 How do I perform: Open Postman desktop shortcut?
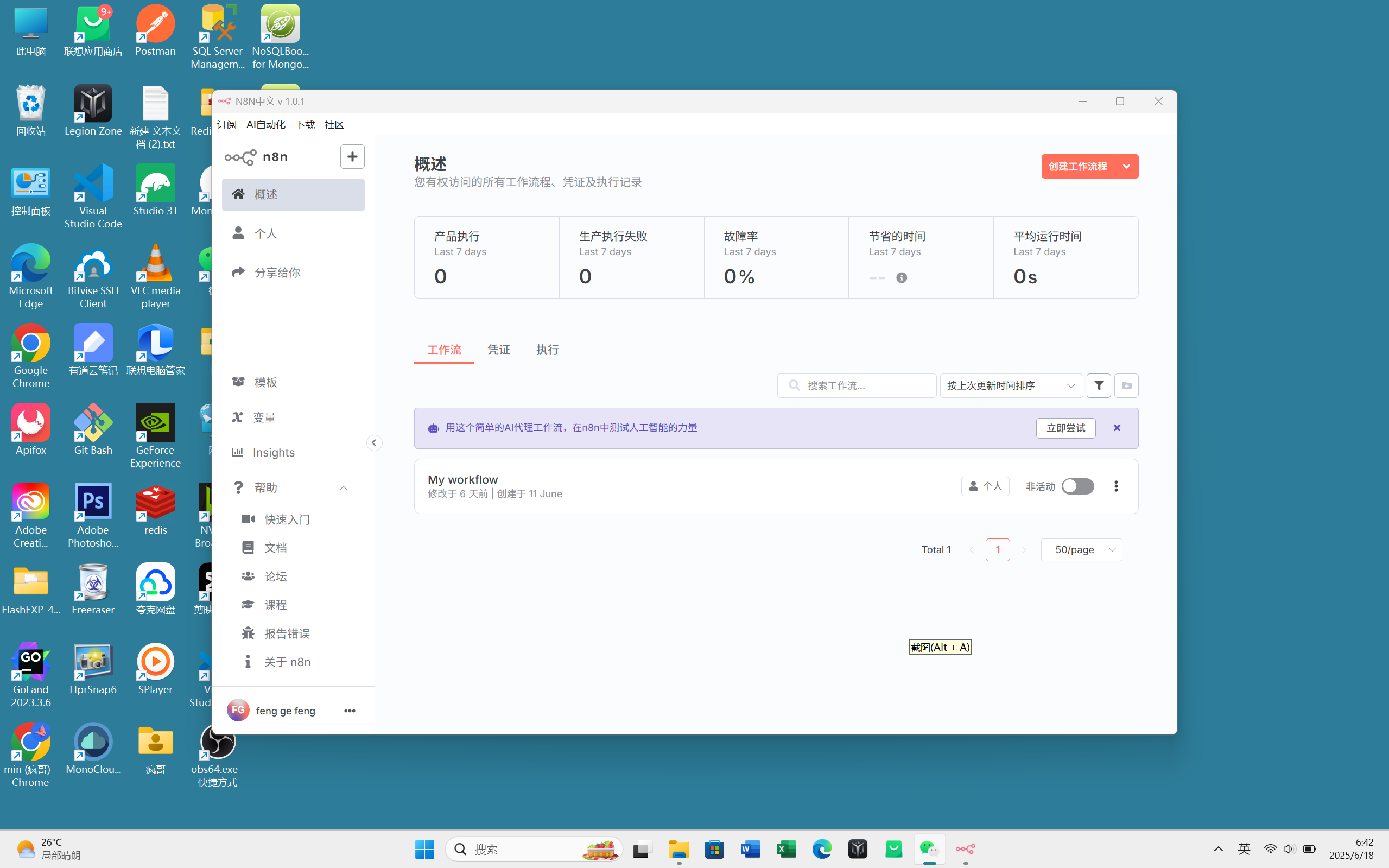pyautogui.click(x=156, y=31)
